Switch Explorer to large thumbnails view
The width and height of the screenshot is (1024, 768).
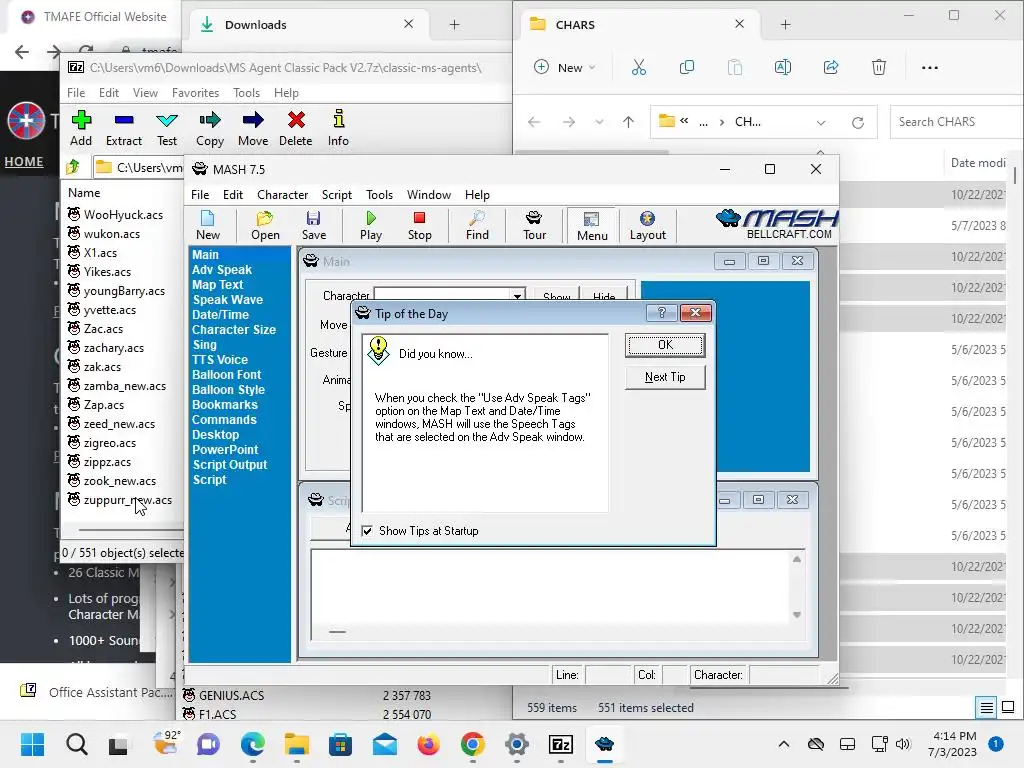1008,707
